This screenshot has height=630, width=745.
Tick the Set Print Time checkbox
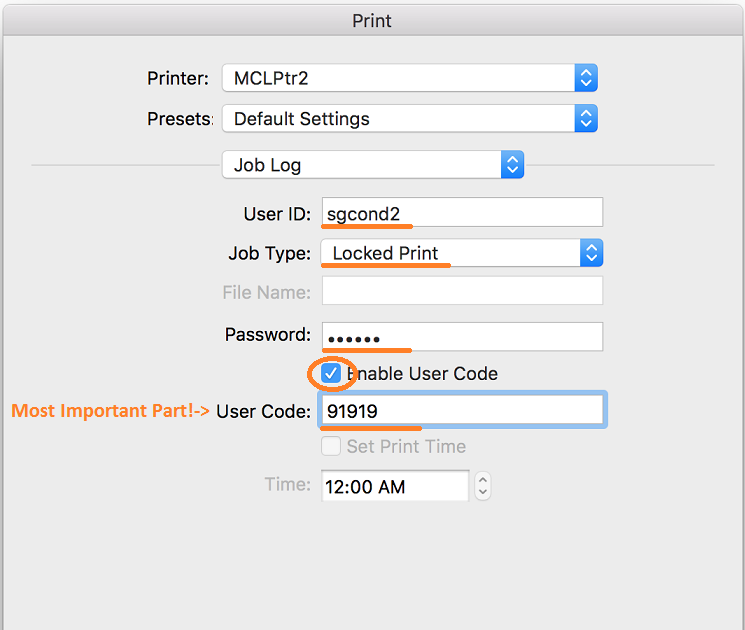(331, 446)
